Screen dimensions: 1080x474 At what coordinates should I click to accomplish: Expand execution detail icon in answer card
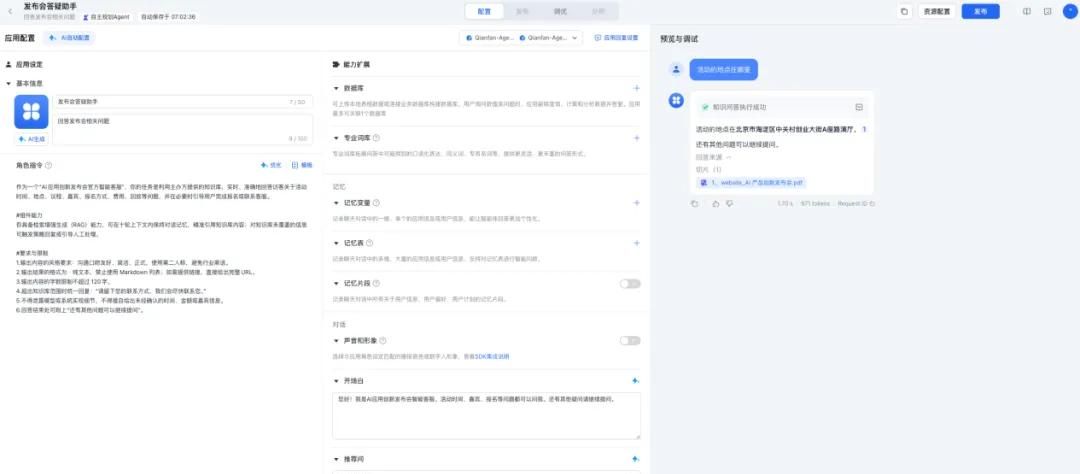[859, 107]
